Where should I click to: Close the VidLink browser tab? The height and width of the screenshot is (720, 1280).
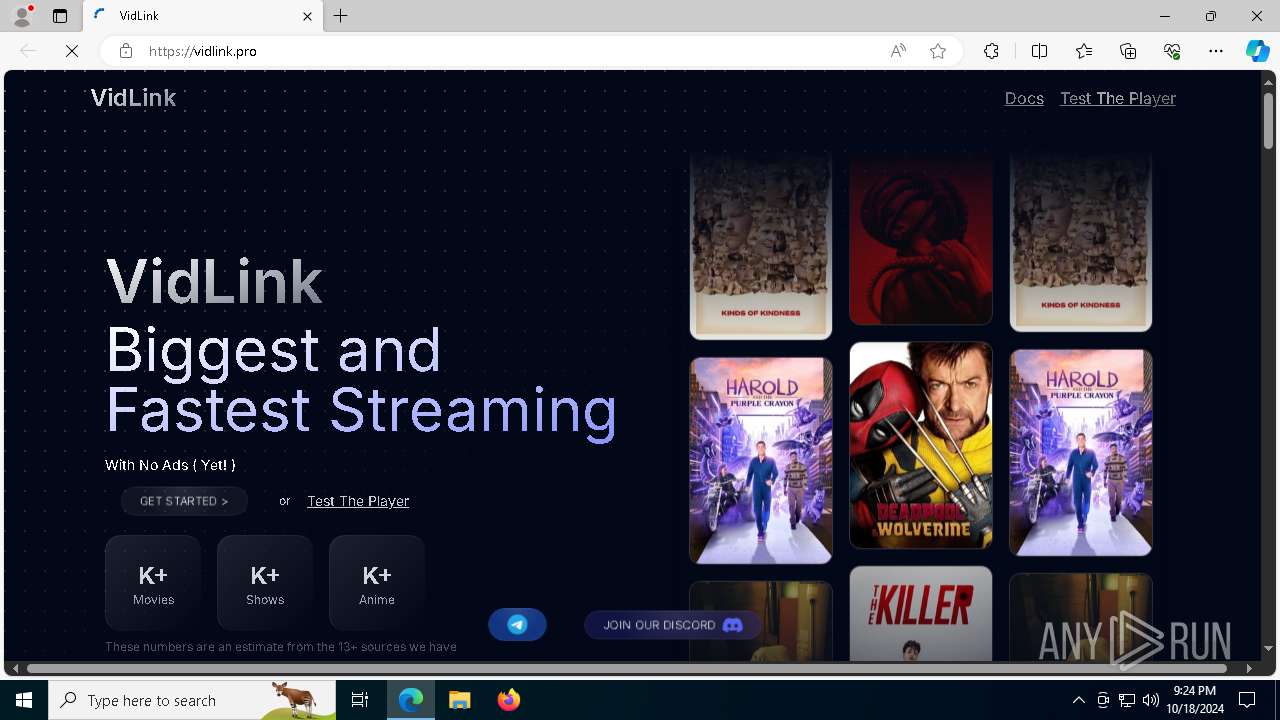coord(307,16)
